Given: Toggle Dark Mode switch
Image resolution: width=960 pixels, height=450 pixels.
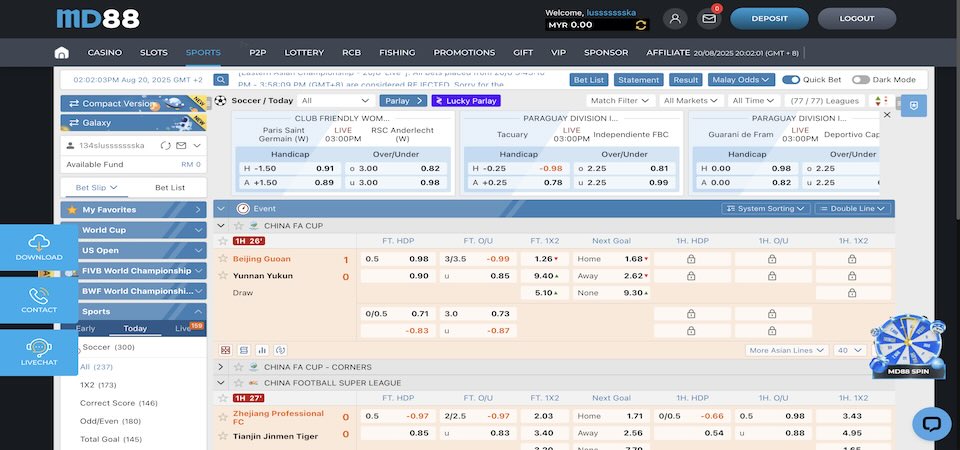Looking at the screenshot, I should (860, 80).
